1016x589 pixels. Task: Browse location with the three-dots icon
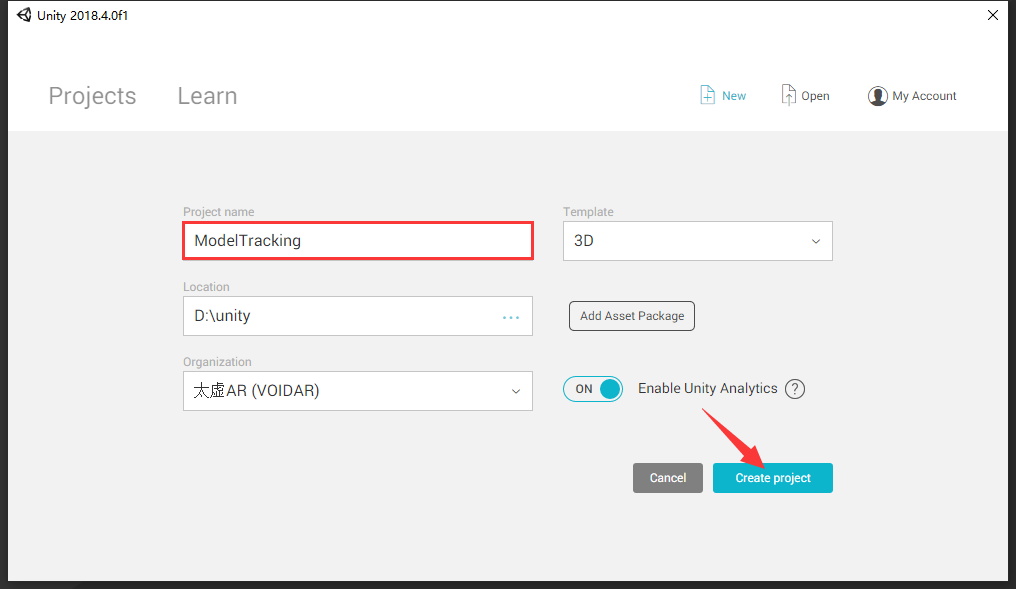pos(511,317)
